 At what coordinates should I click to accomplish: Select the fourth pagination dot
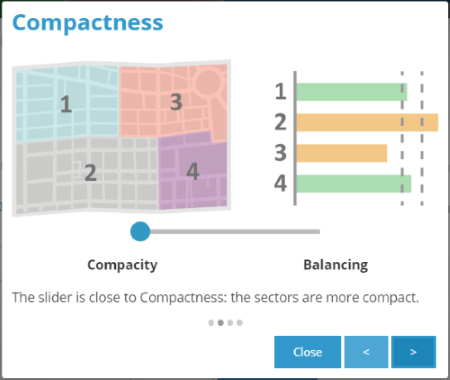tap(239, 323)
